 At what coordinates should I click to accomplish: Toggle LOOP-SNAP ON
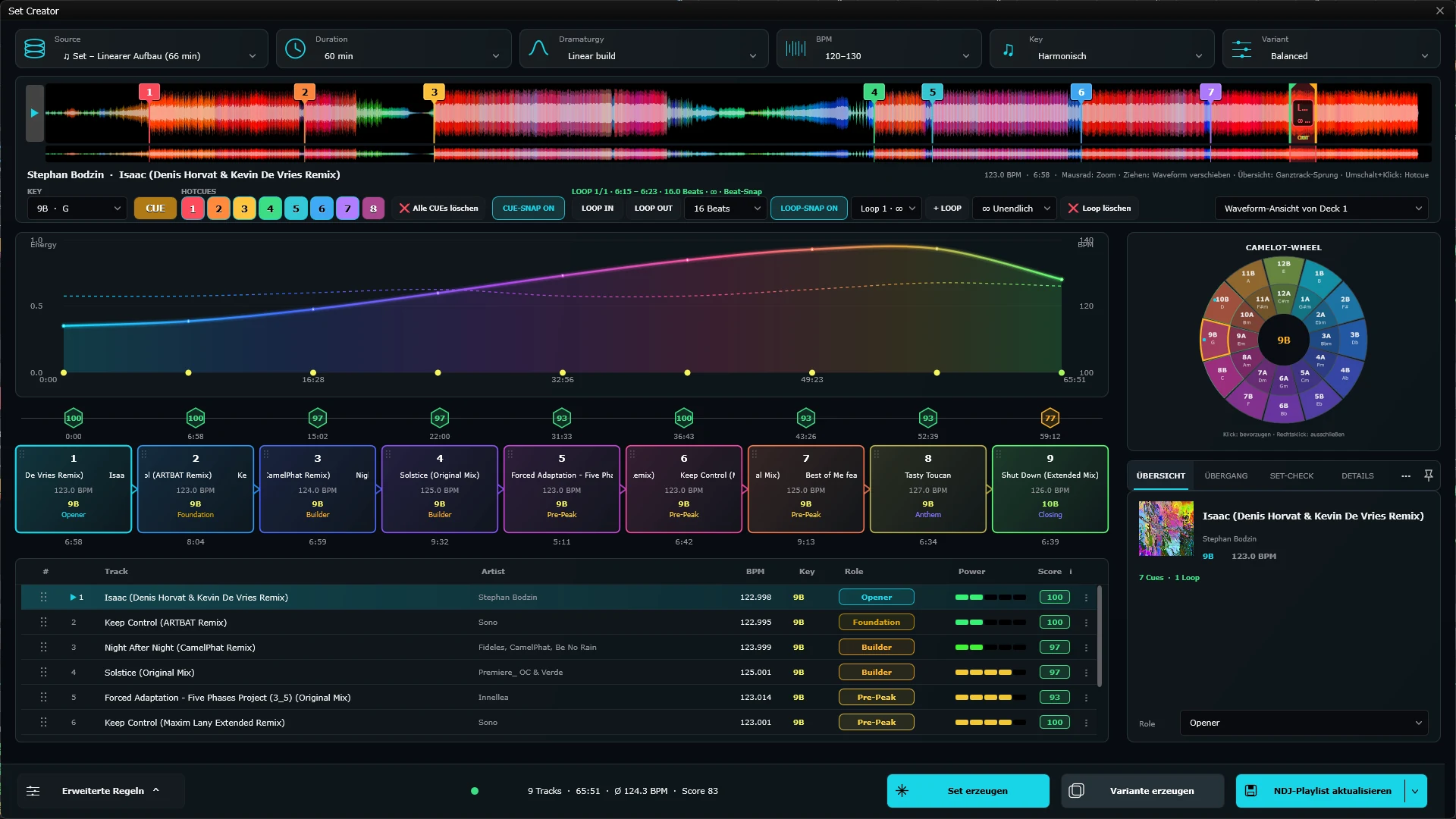point(809,209)
